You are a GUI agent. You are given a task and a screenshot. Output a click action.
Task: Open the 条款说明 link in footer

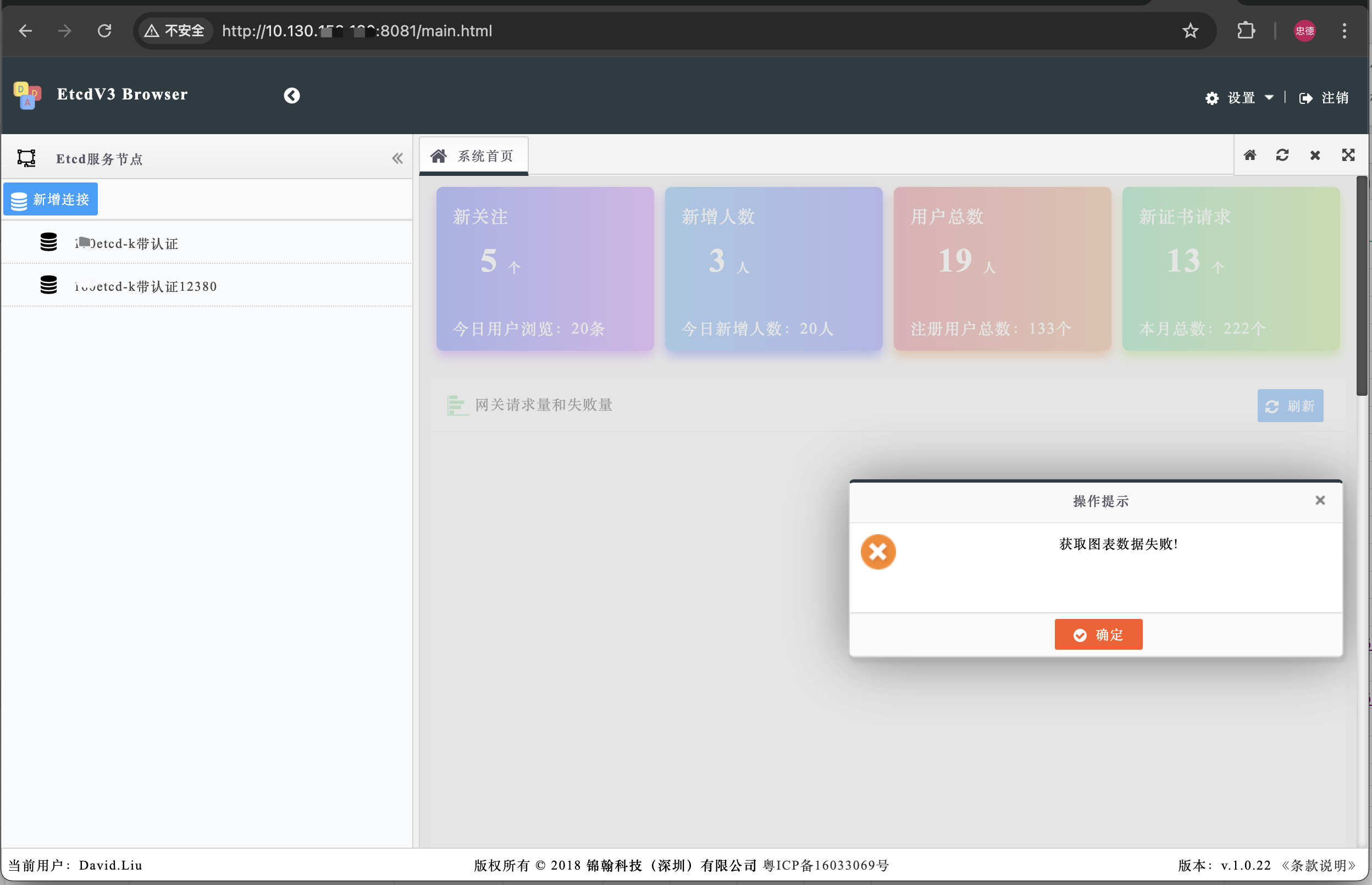pos(1318,865)
